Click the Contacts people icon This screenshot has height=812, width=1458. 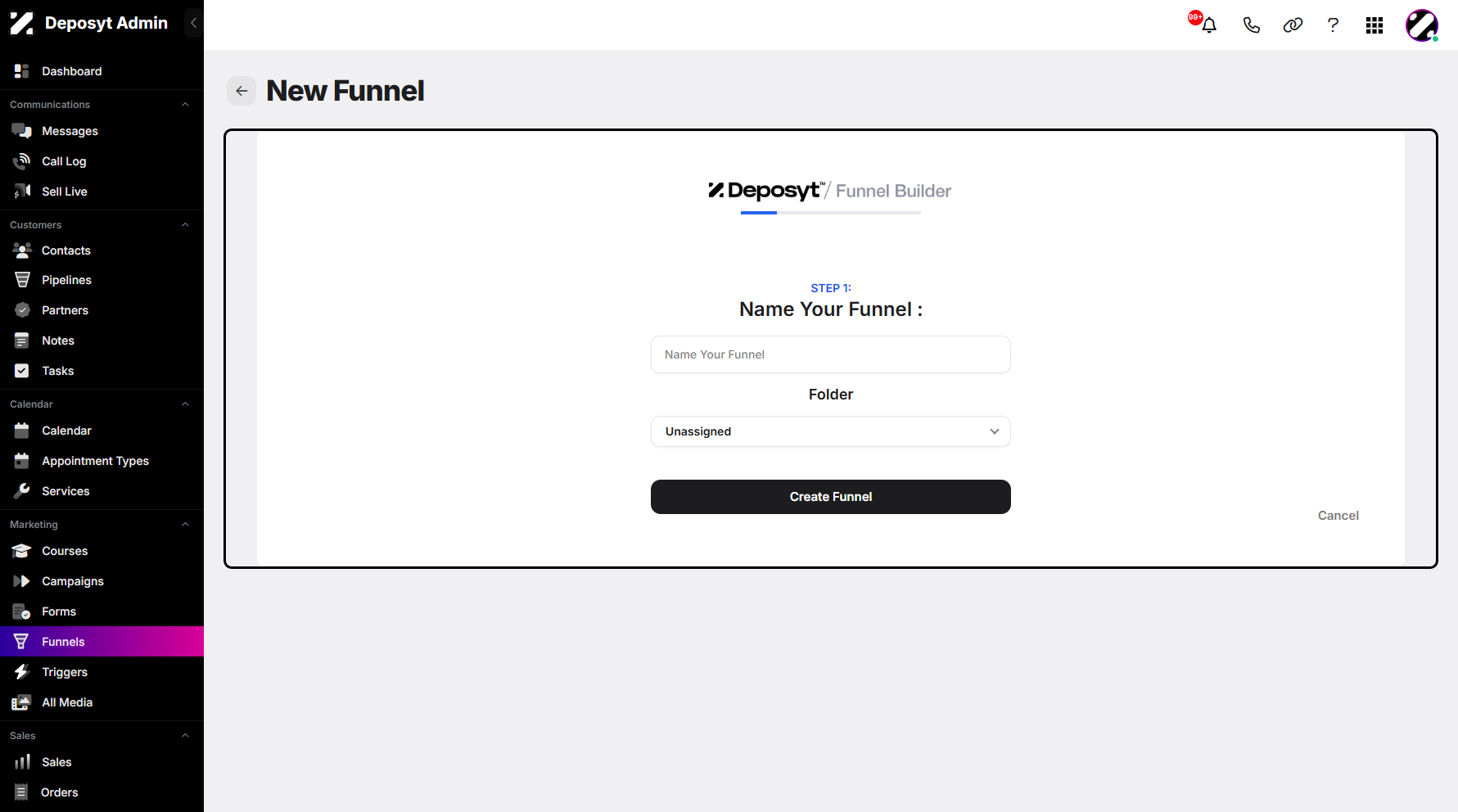point(22,250)
